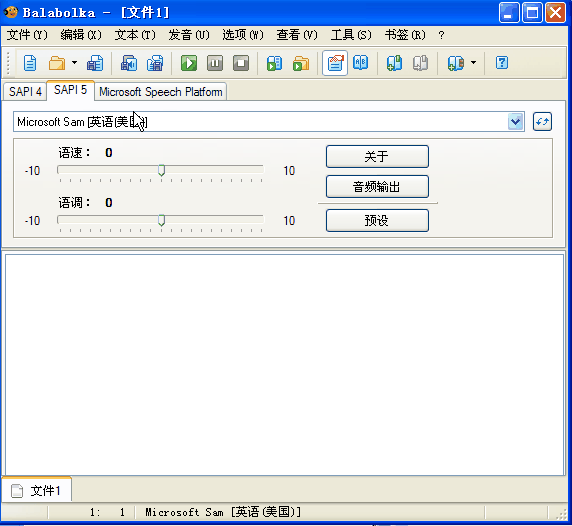Click the voice switch arrows icon
This screenshot has width=572, height=526.
point(542,121)
